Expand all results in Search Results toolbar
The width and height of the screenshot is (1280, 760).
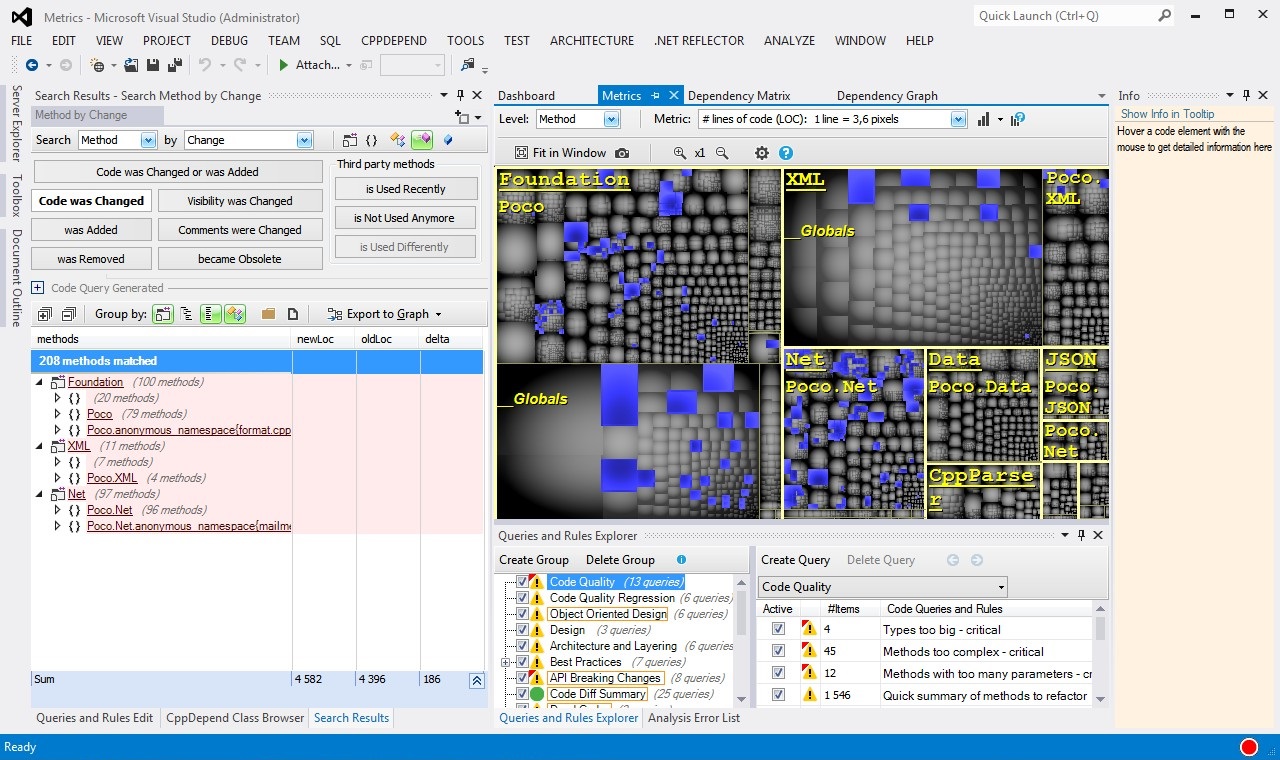45,314
